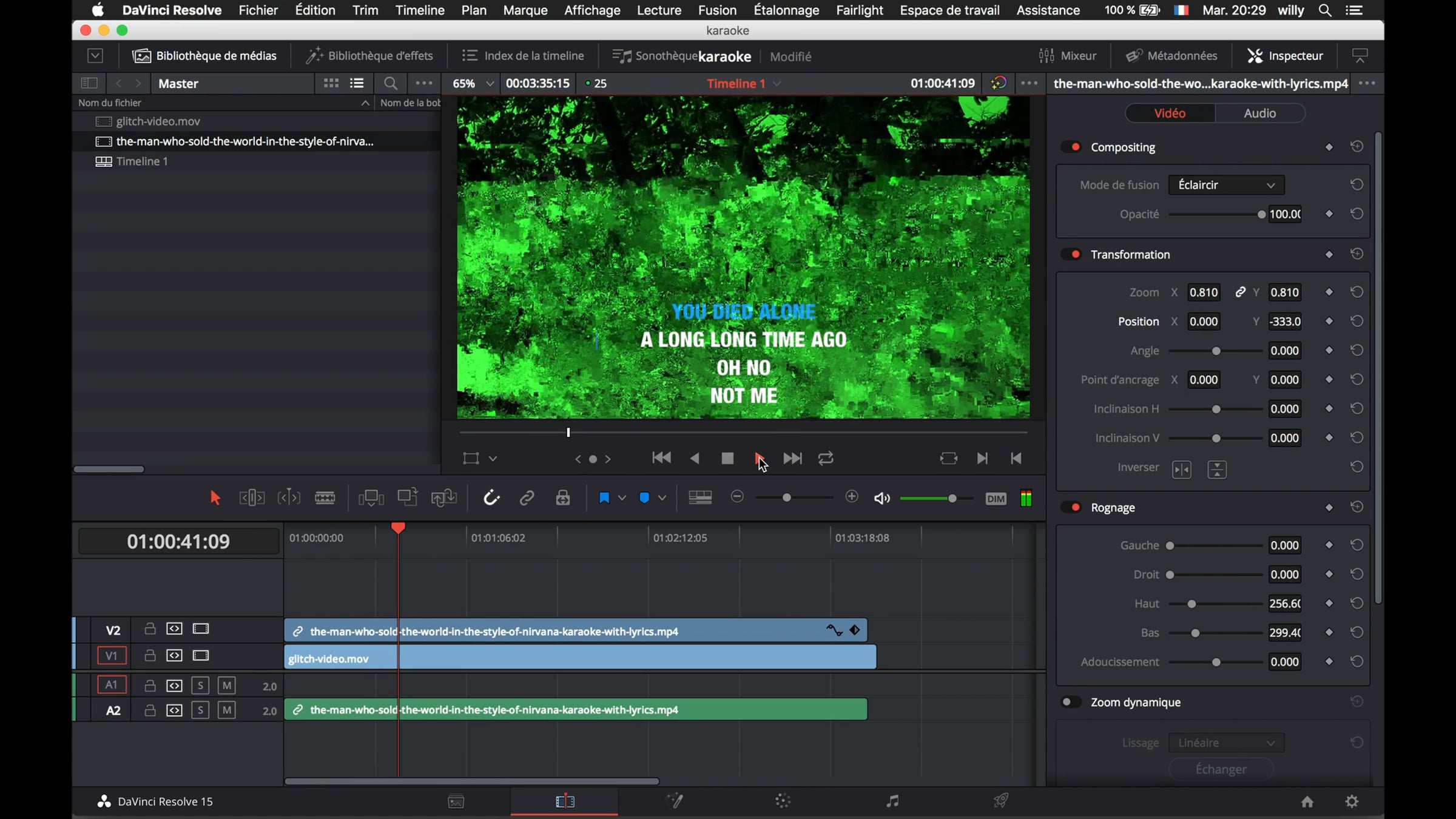Open the Mode de fusion Éclaircir dropdown

(1226, 185)
